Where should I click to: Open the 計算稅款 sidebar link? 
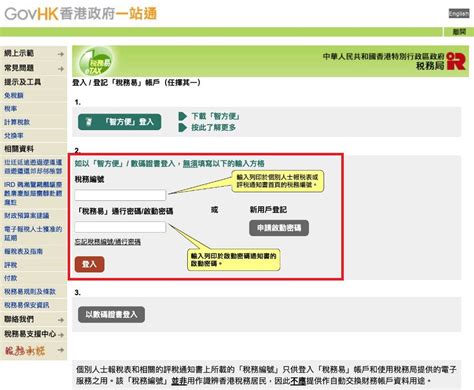(17, 122)
